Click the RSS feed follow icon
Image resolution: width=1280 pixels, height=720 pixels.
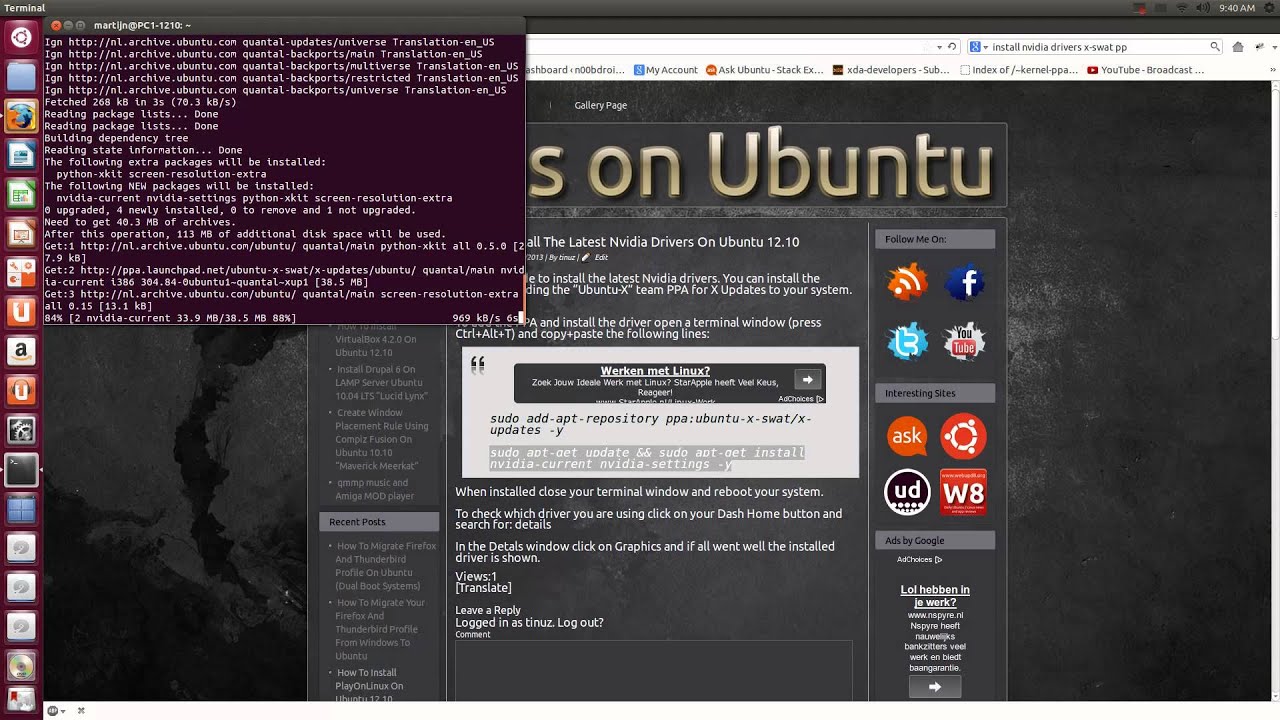tap(907, 283)
